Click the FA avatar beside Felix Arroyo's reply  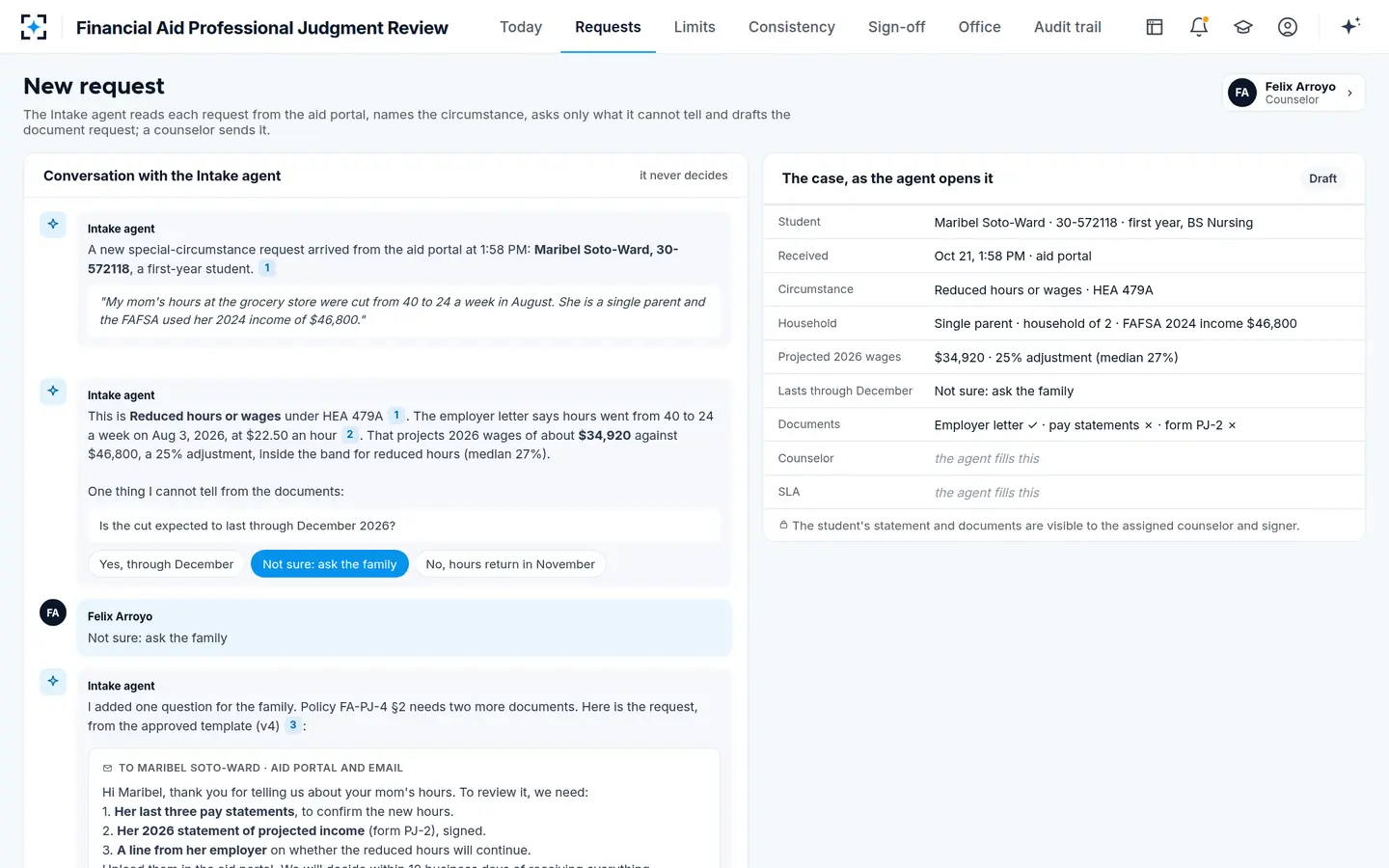click(53, 613)
